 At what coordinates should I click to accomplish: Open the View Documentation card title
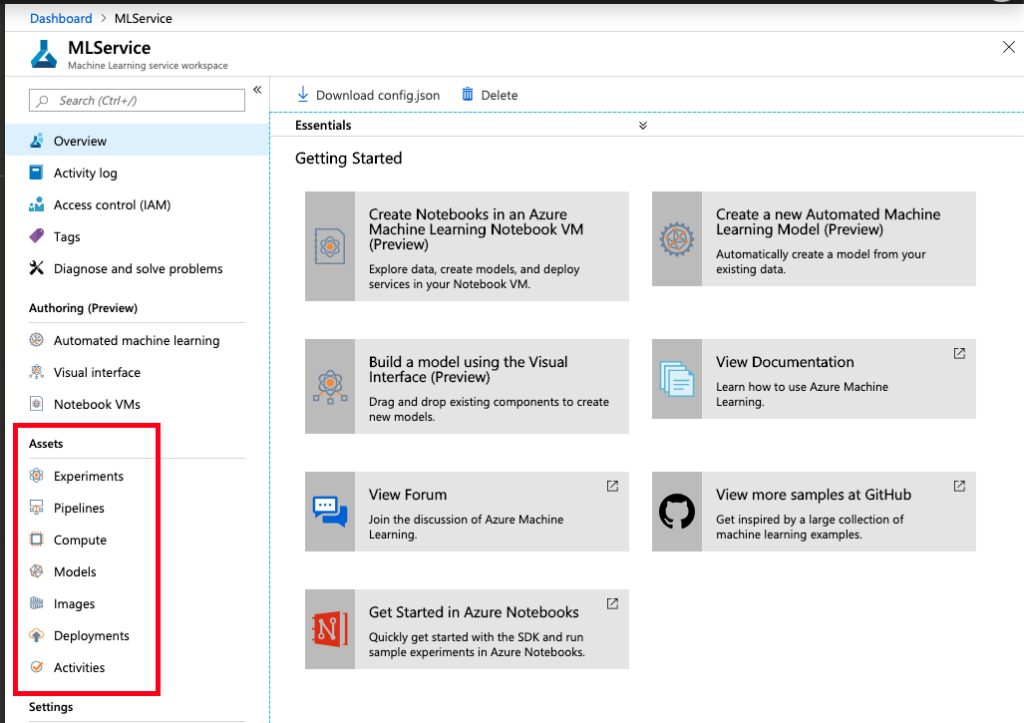point(785,362)
